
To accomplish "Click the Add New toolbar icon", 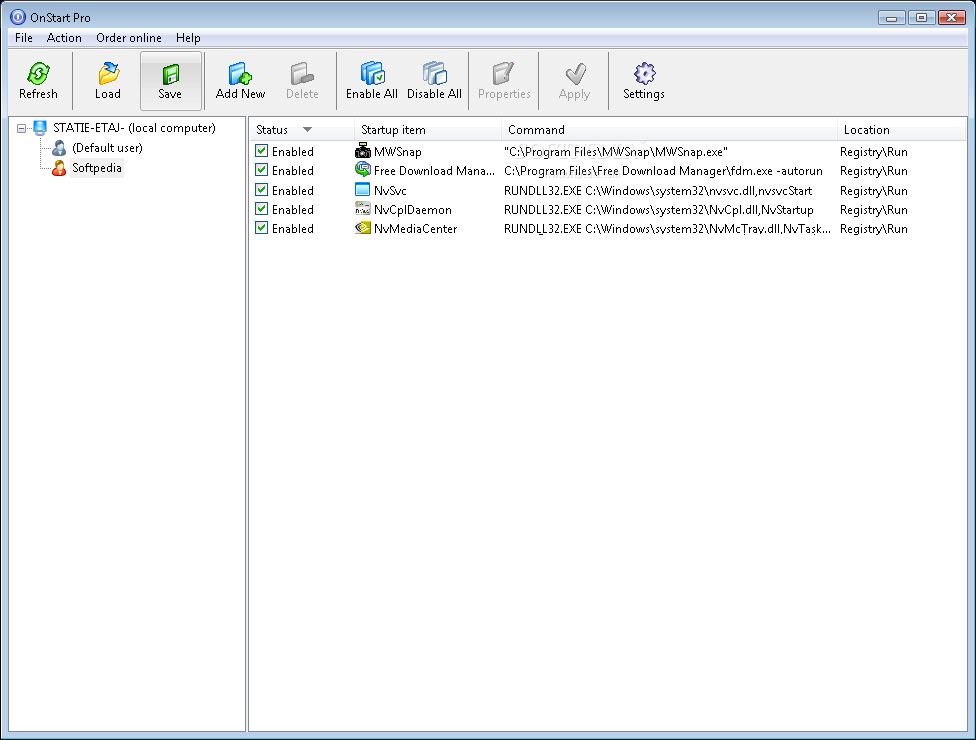I will coord(240,73).
